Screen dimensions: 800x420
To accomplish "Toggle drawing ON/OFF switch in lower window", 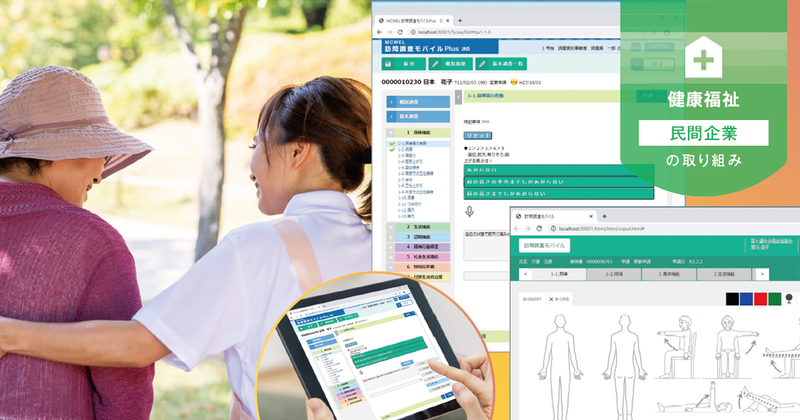I will pyautogui.click(x=531, y=300).
